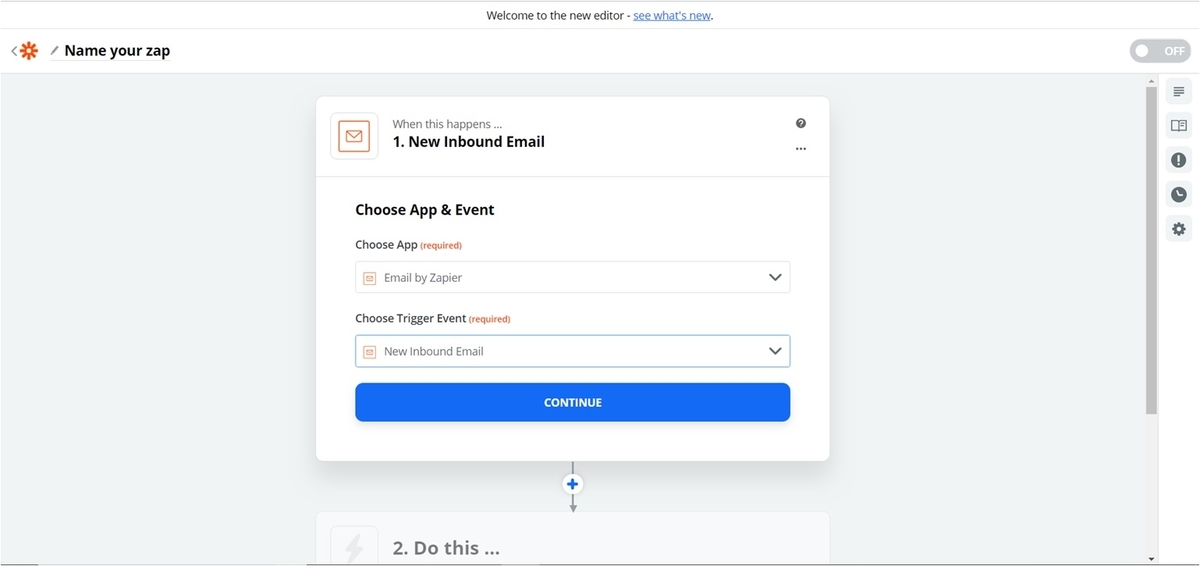Click the scrollbar down arrow

[x=1151, y=559]
